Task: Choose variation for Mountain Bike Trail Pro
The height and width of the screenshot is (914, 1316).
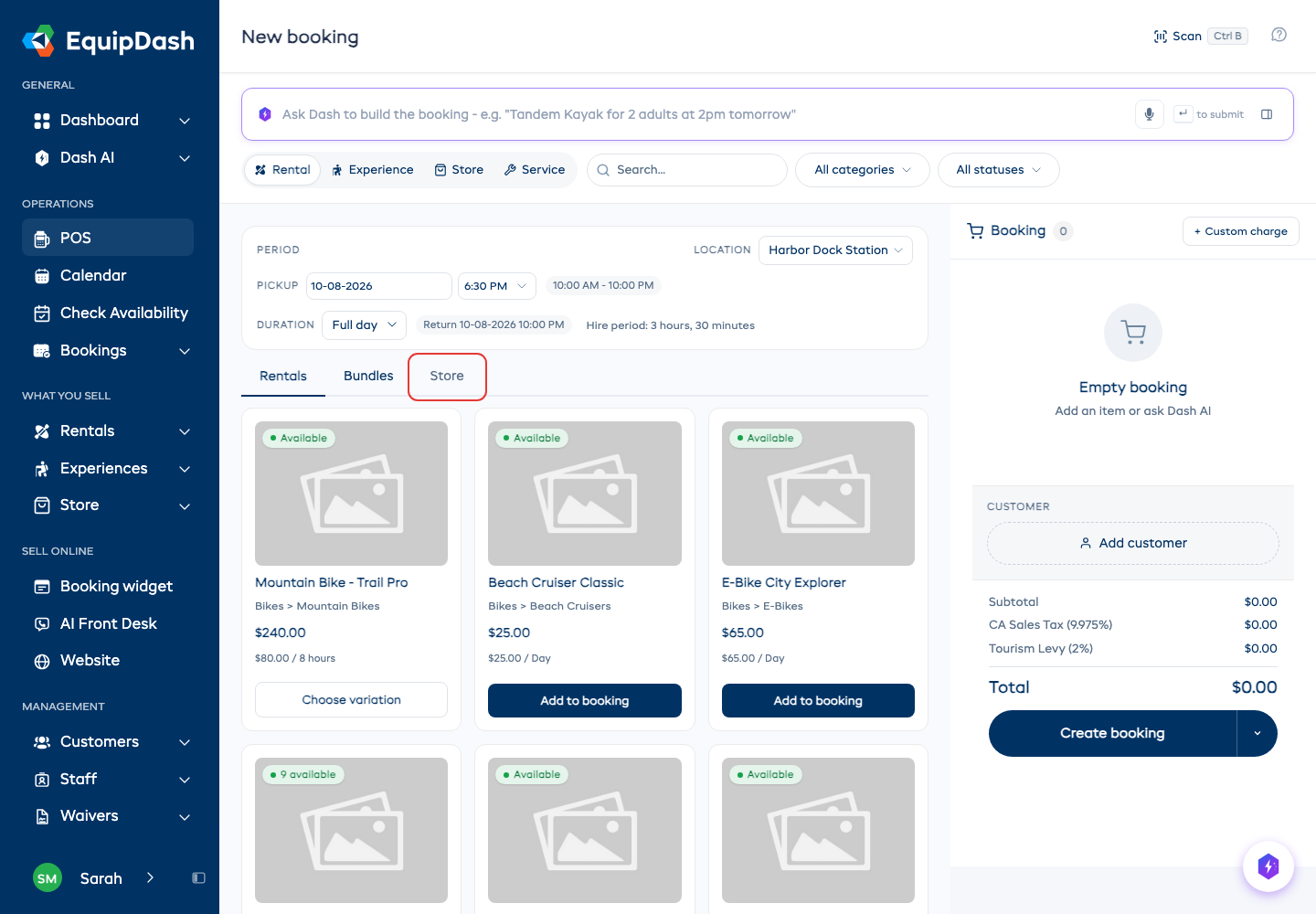Action: coord(351,700)
